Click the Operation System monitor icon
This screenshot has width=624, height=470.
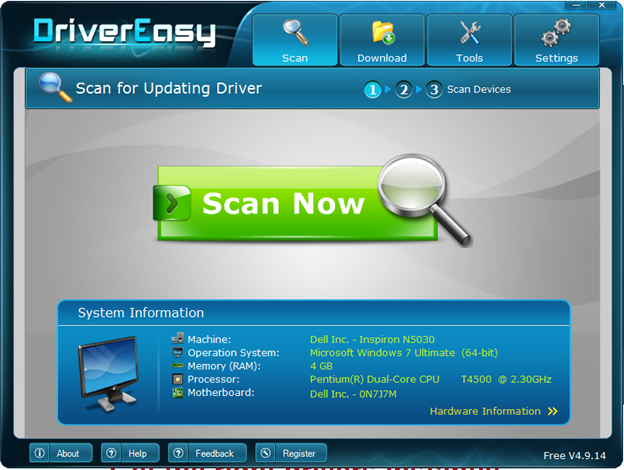click(x=177, y=352)
